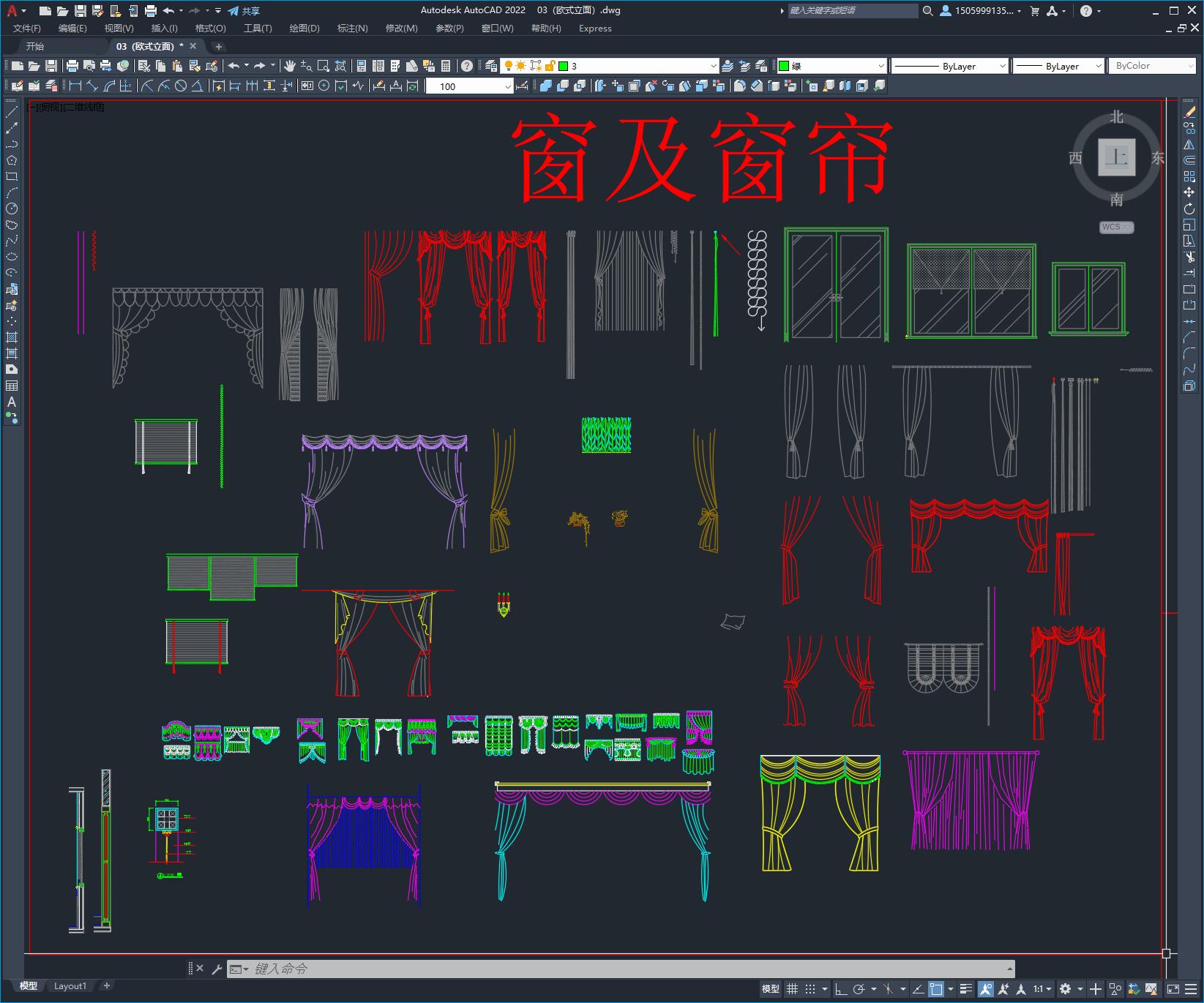Expand the 1:1 annotation scale dropdown
The image size is (1204, 1003).
pos(1042,989)
